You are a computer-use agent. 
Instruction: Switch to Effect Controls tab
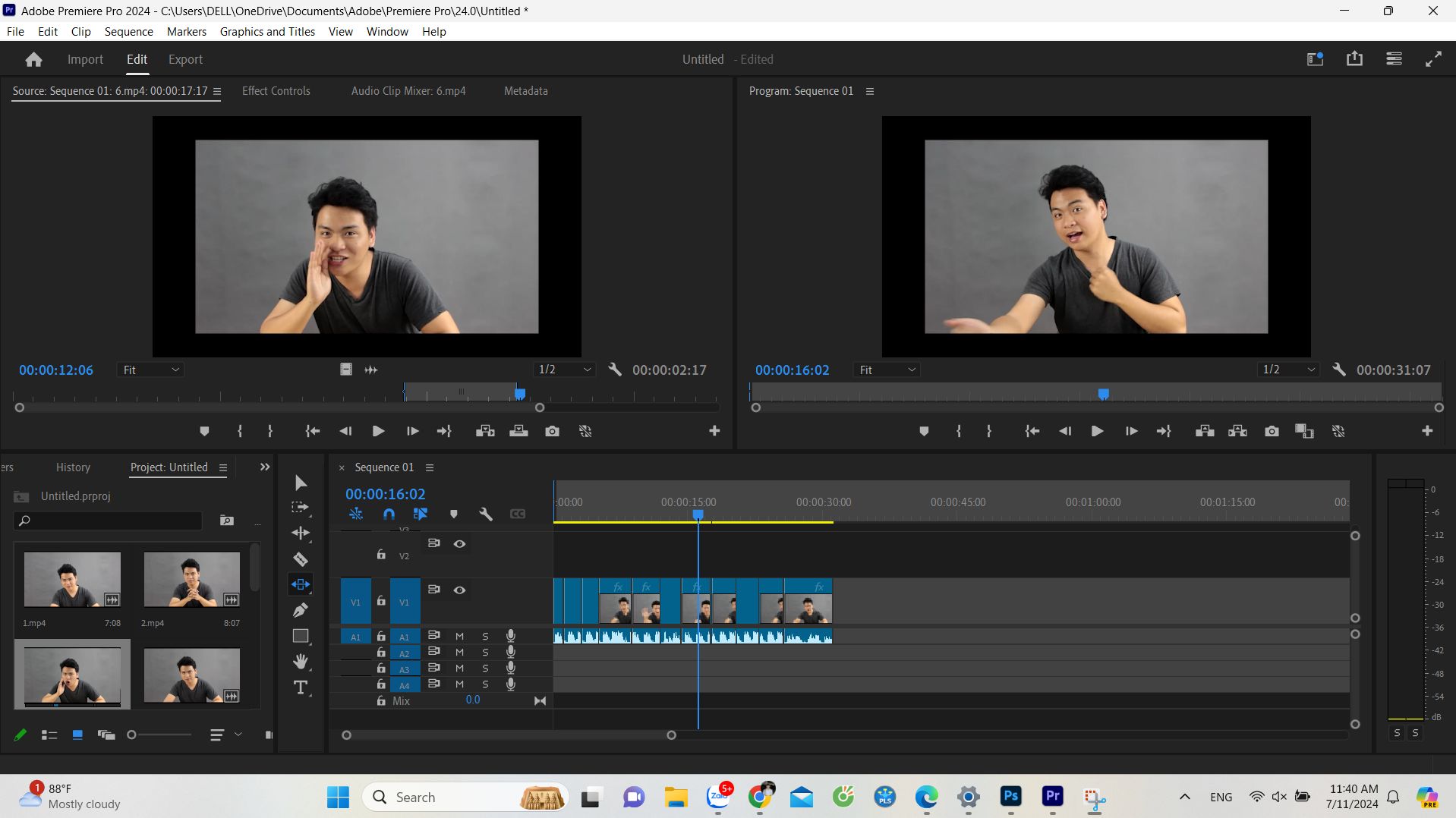click(x=276, y=91)
